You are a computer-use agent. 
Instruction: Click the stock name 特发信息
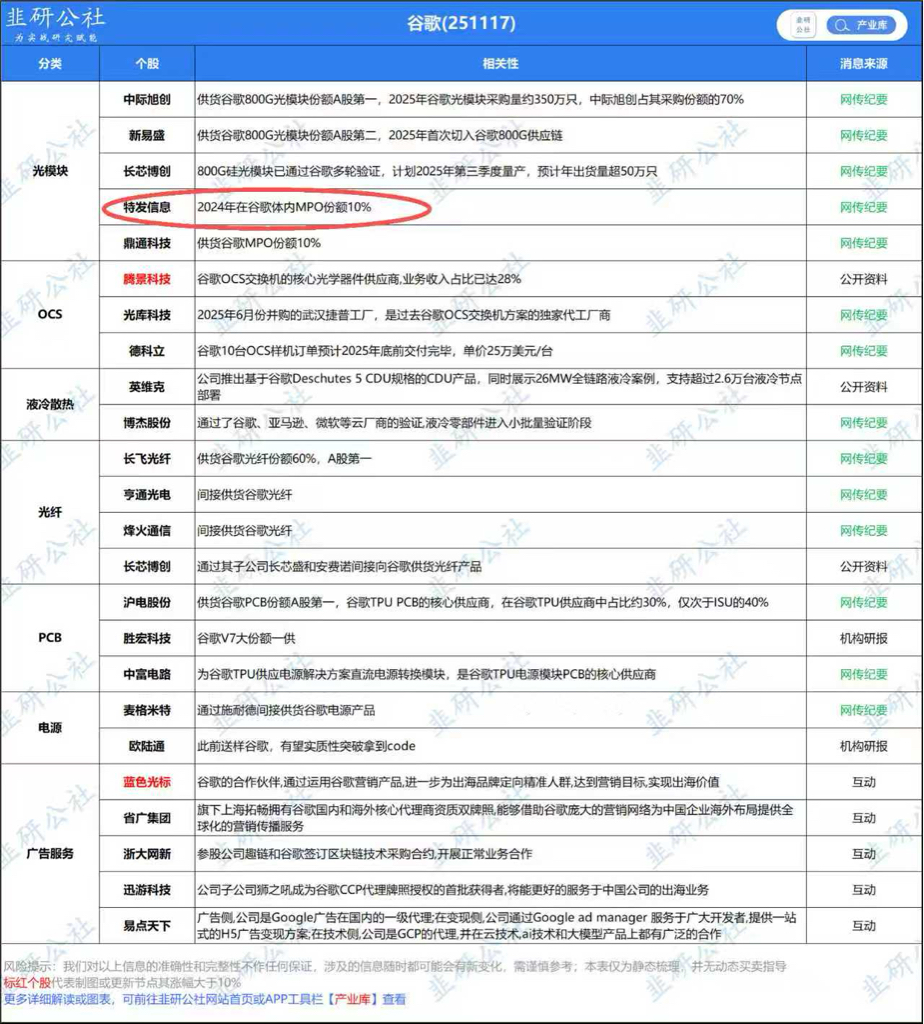click(x=147, y=207)
